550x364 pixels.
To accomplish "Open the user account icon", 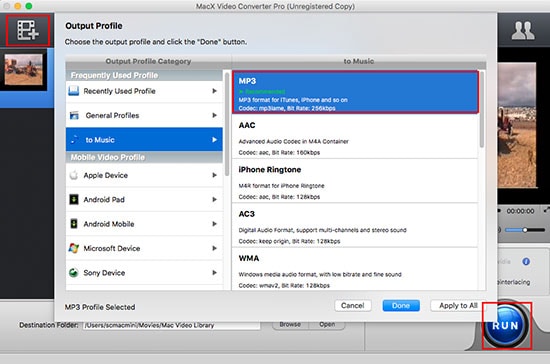I will click(x=523, y=31).
